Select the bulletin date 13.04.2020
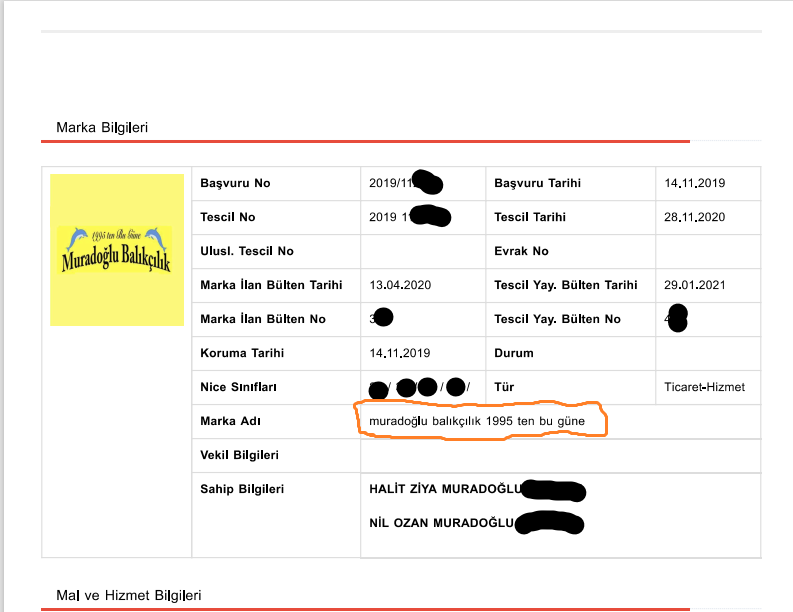Image resolution: width=793 pixels, height=612 pixels. tap(400, 285)
